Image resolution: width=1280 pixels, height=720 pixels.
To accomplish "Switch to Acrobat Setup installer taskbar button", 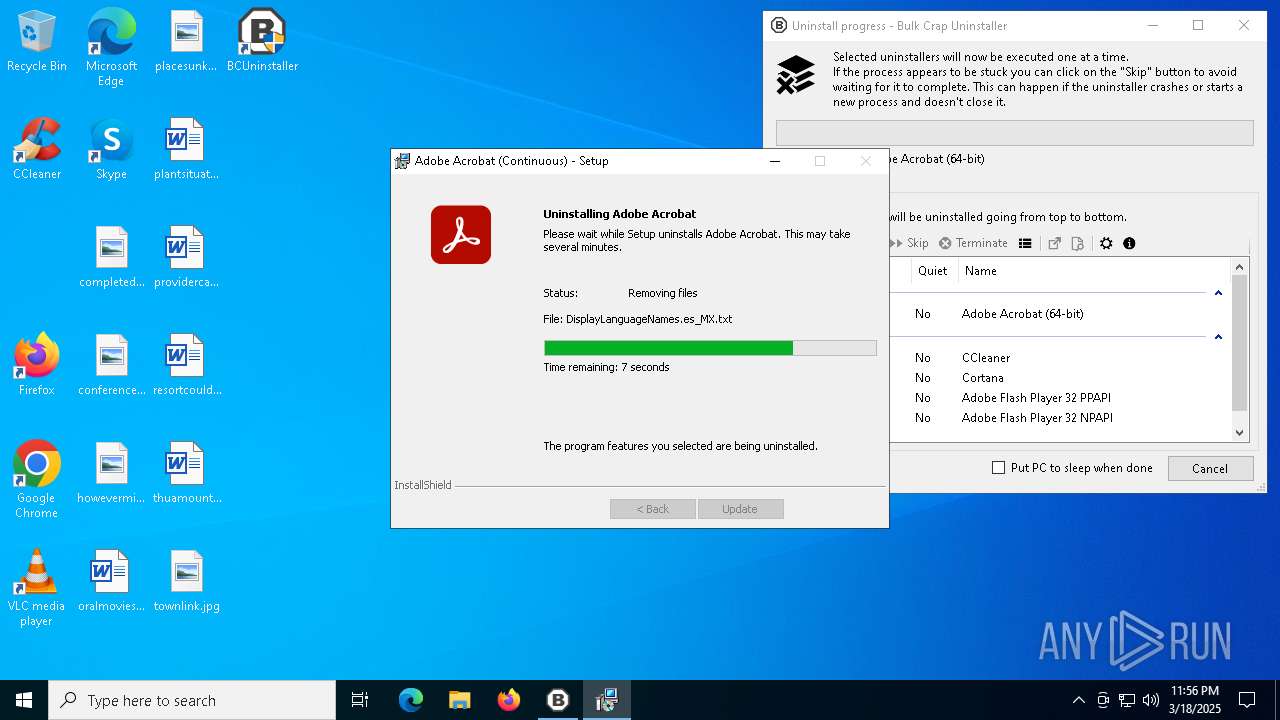I will (x=607, y=700).
